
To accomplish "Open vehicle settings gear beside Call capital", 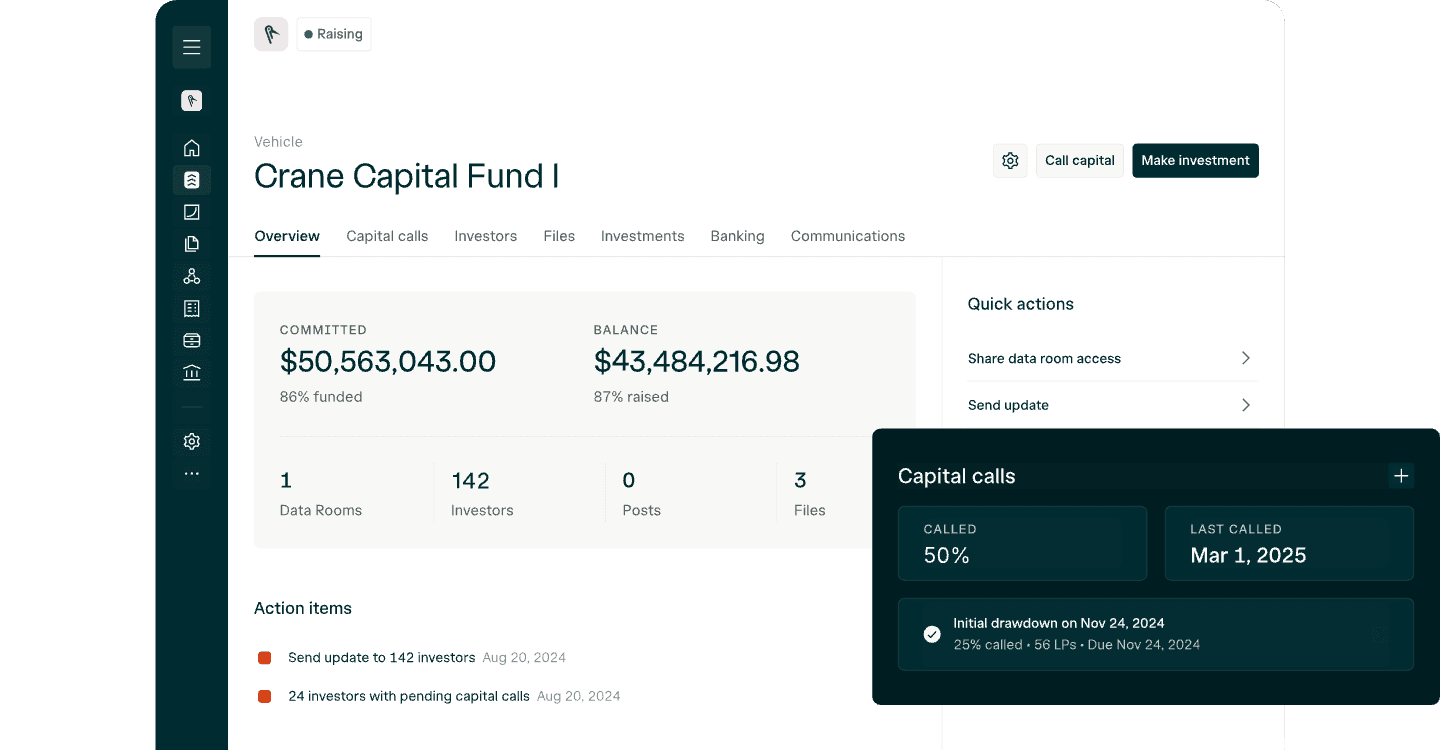I will pyautogui.click(x=1010, y=161).
